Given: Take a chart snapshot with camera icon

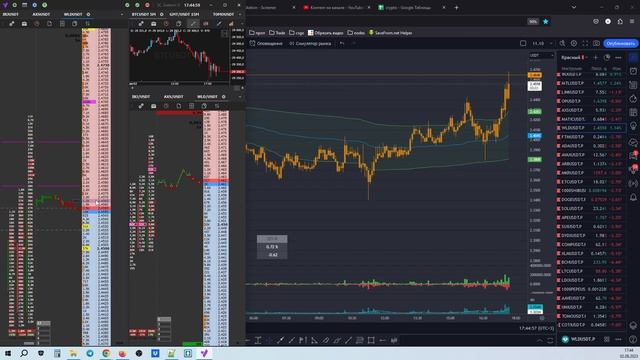Looking at the screenshot, I should (596, 43).
